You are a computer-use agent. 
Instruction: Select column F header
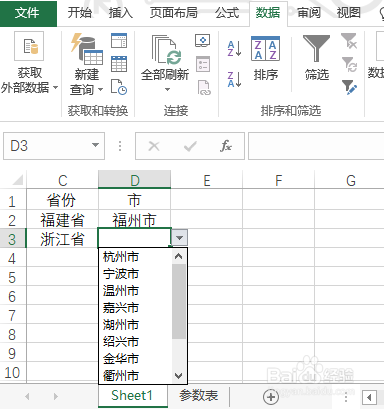(279, 180)
